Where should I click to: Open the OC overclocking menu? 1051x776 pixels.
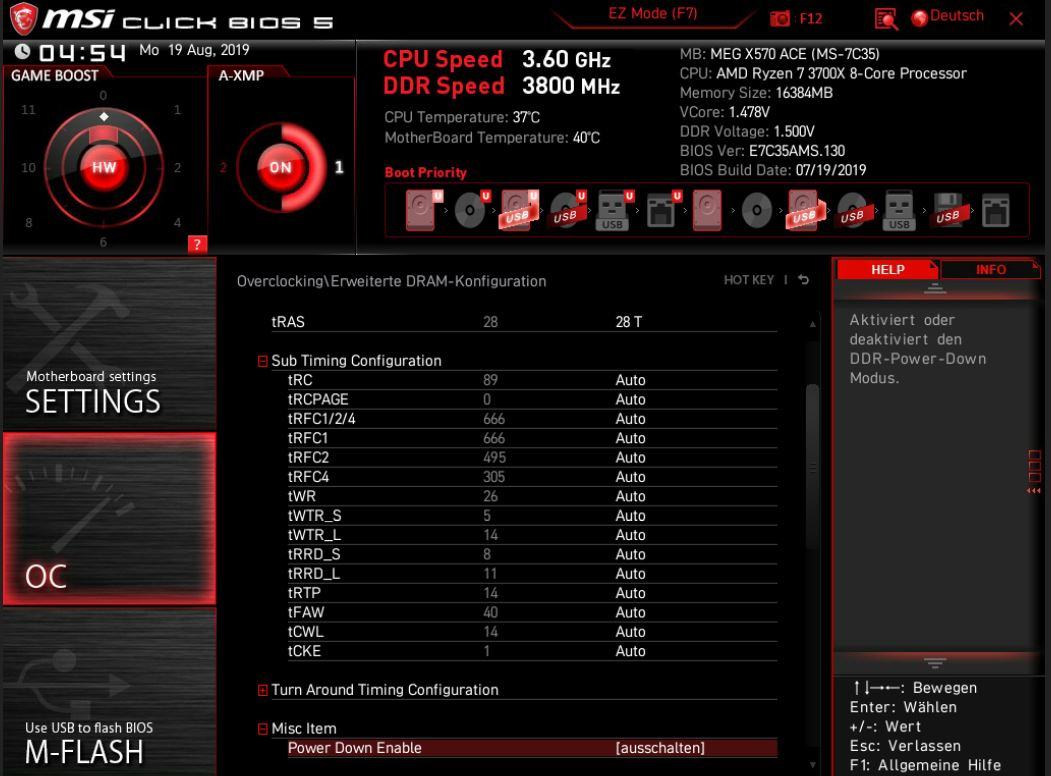point(109,519)
